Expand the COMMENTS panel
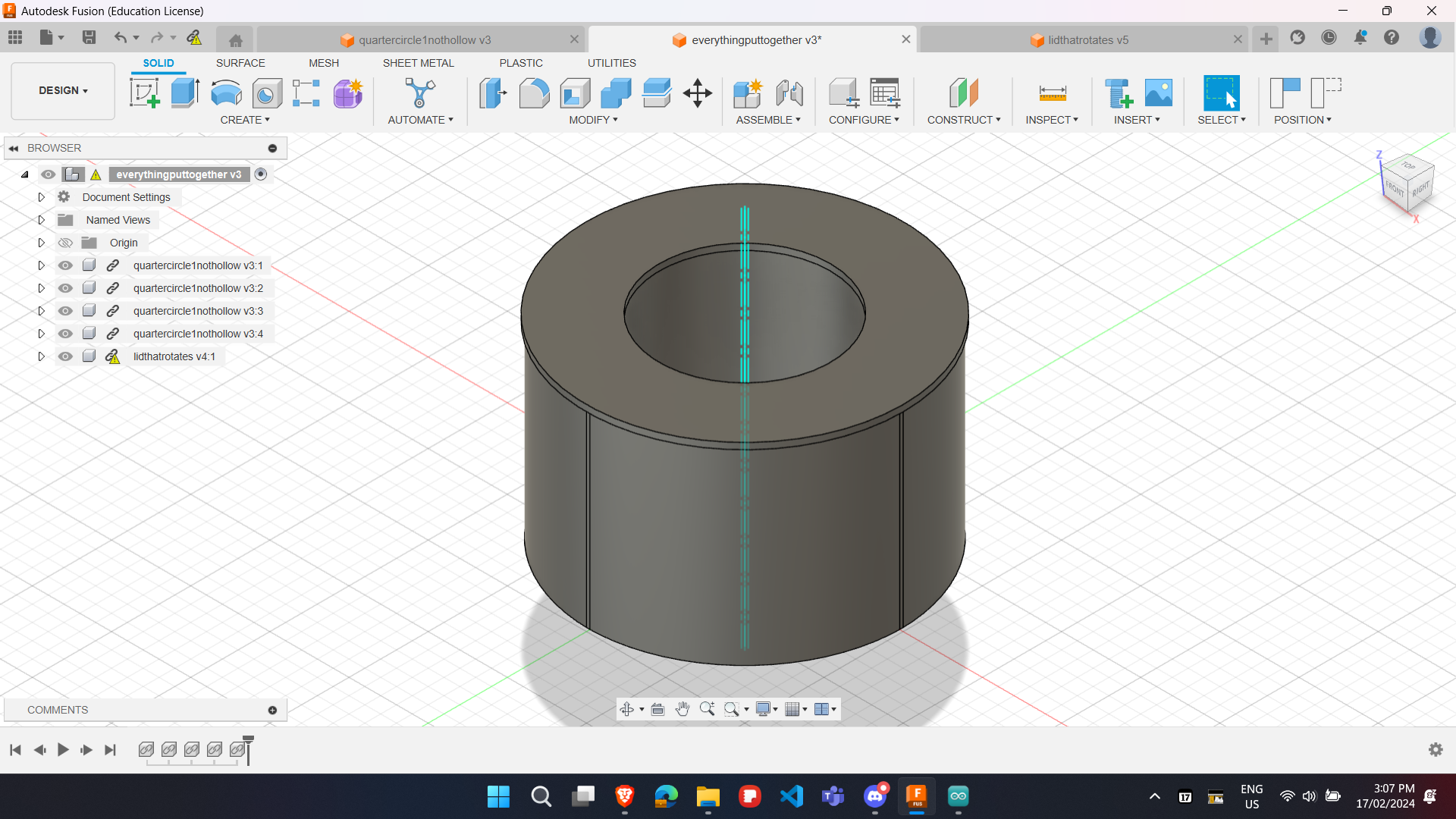The image size is (1456, 819). (272, 710)
